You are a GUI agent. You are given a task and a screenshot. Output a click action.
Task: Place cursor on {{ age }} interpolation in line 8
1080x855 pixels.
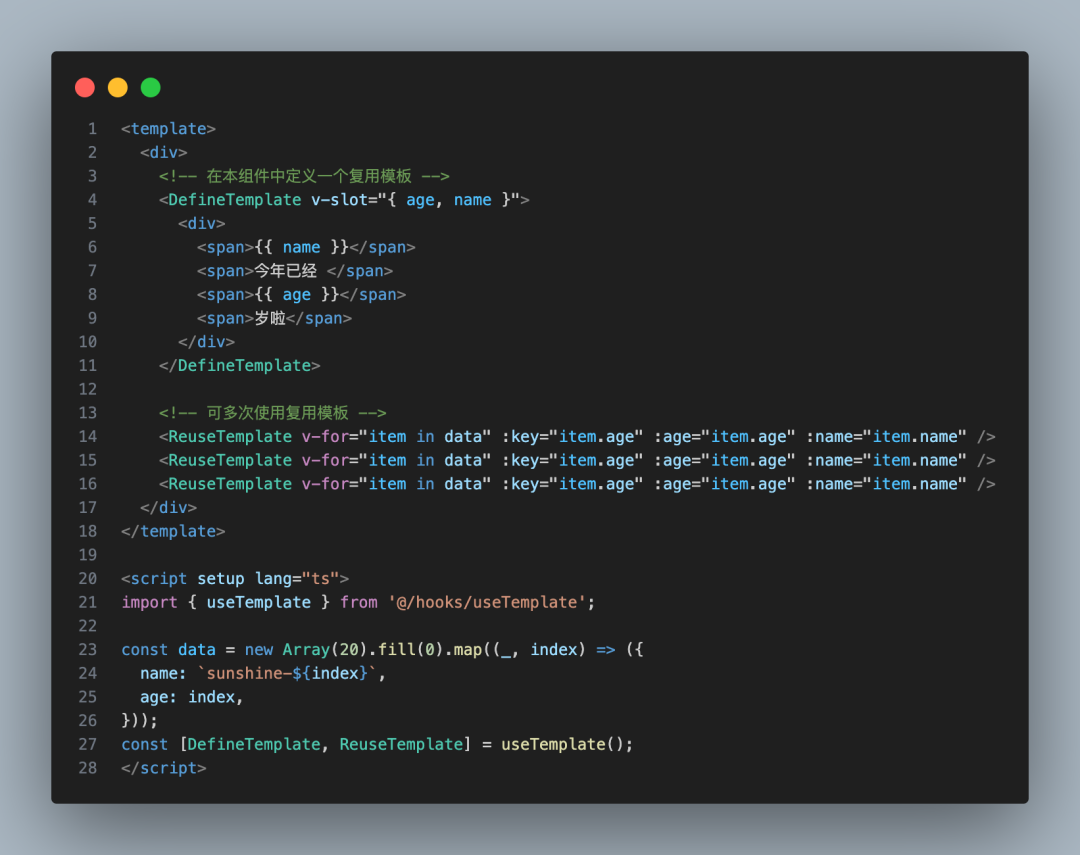point(296,295)
